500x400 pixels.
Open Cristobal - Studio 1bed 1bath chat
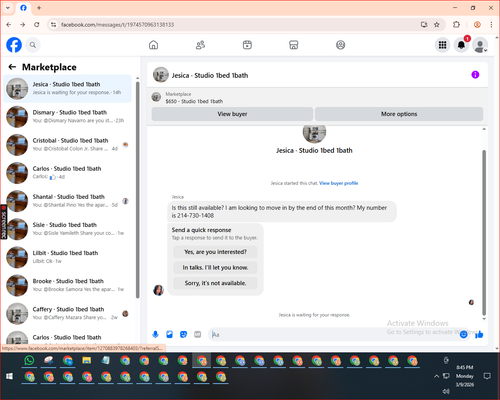(x=68, y=145)
